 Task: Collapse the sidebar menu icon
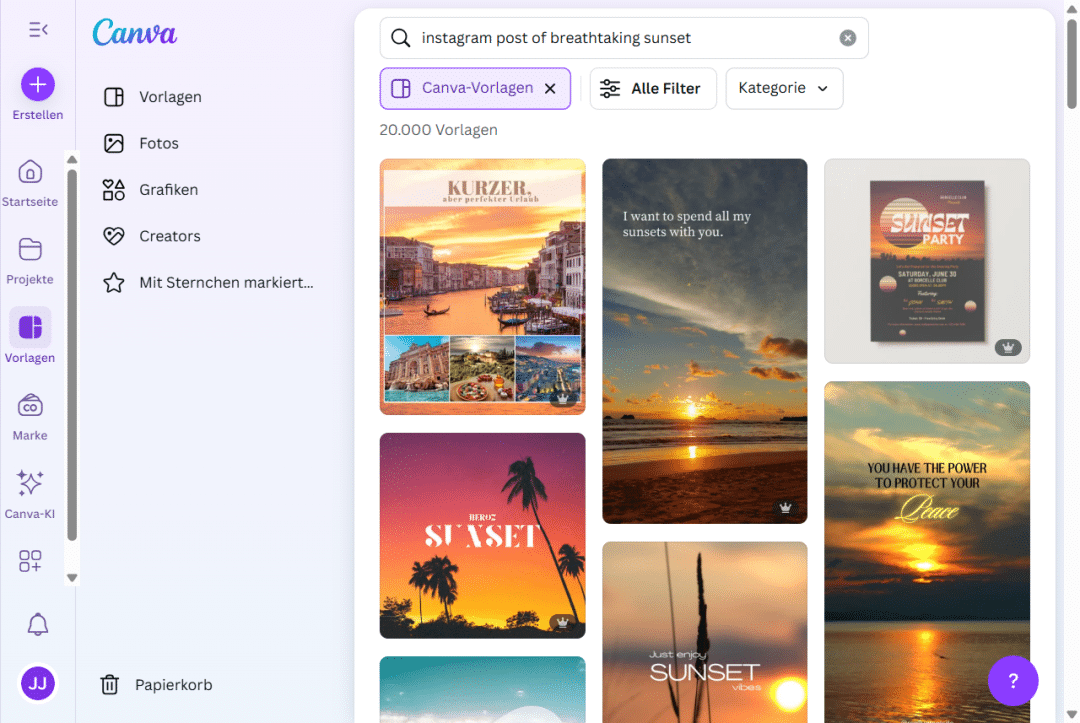[38, 30]
